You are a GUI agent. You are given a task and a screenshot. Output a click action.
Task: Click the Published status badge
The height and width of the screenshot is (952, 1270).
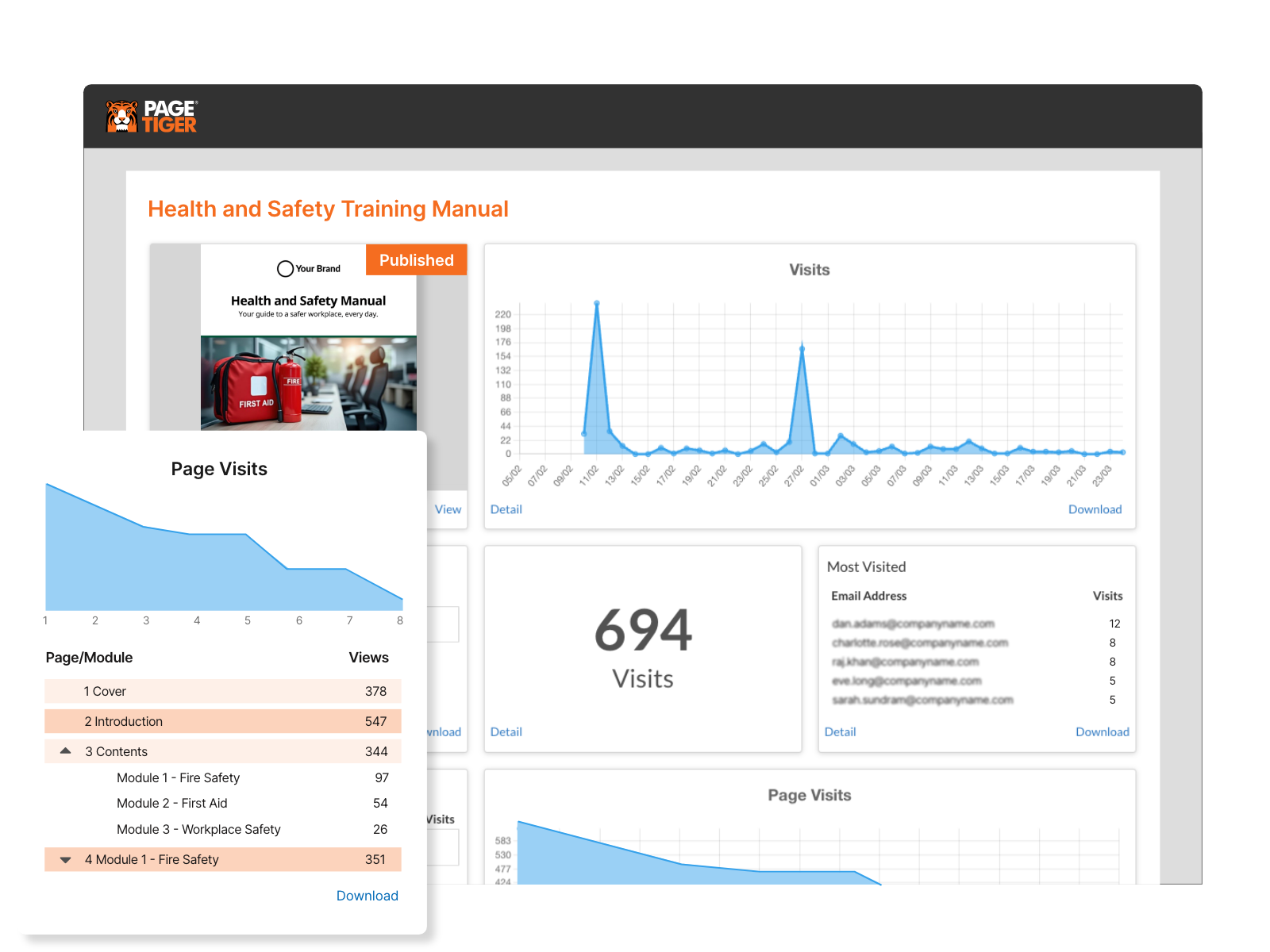tap(416, 259)
